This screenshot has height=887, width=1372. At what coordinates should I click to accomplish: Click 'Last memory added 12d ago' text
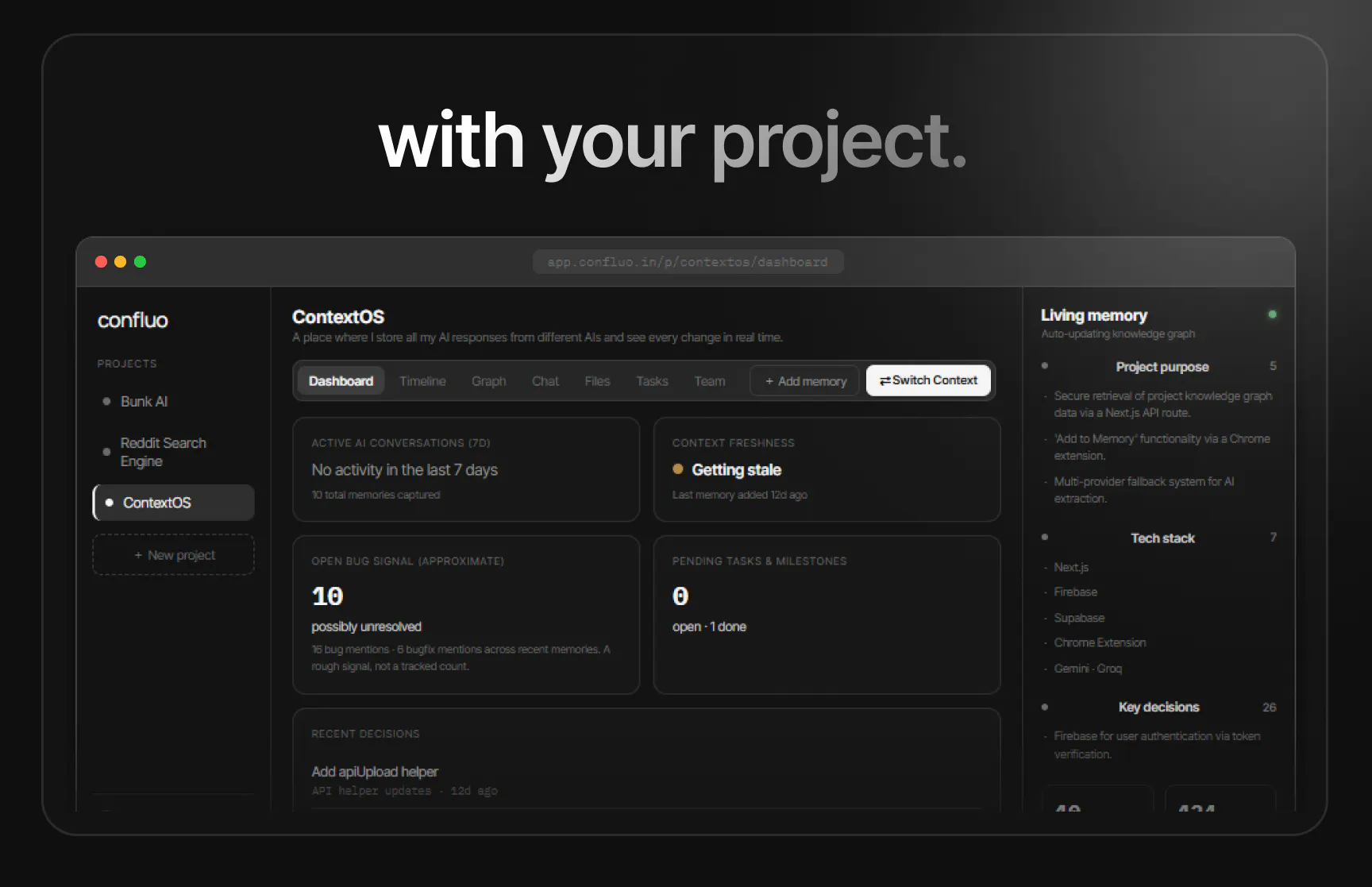coord(739,495)
